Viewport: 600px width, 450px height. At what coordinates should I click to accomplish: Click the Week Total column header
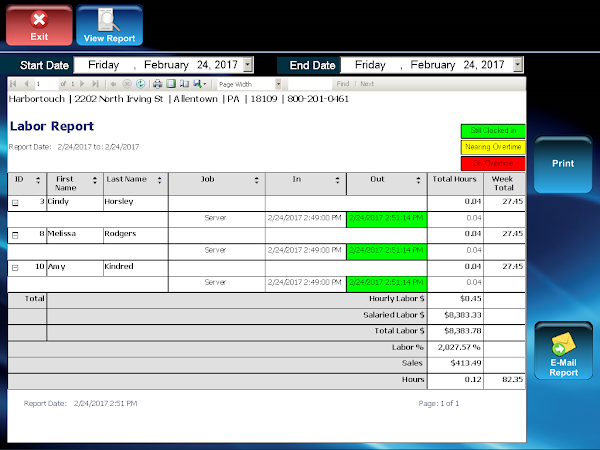[x=504, y=184]
